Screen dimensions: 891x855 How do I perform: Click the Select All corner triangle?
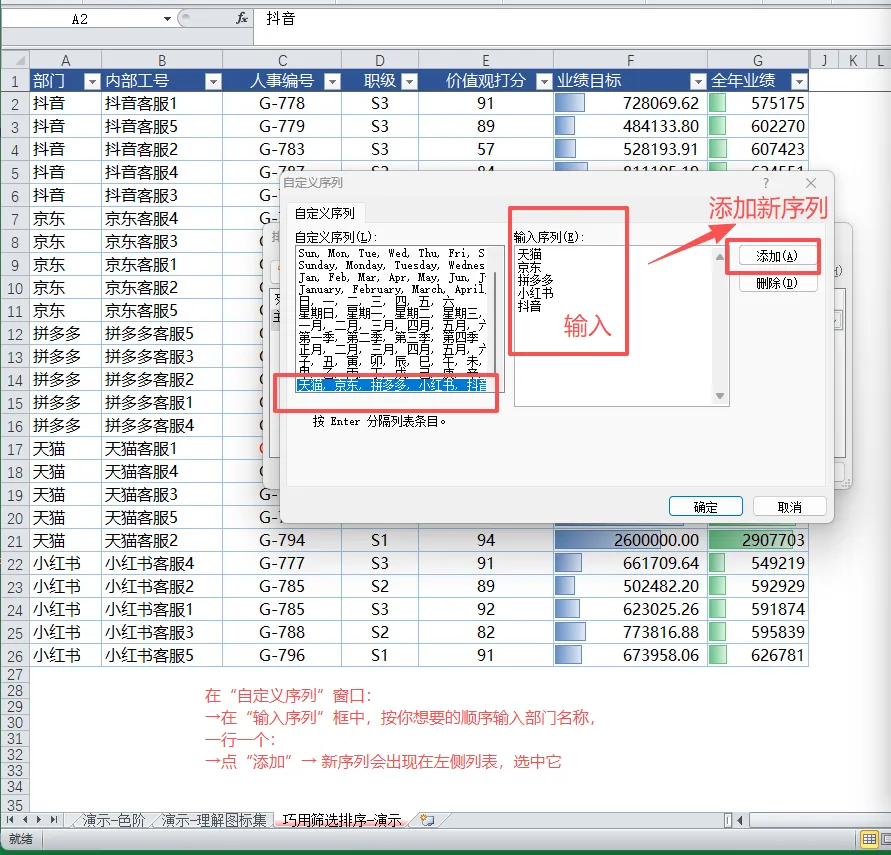pyautogui.click(x=16, y=60)
